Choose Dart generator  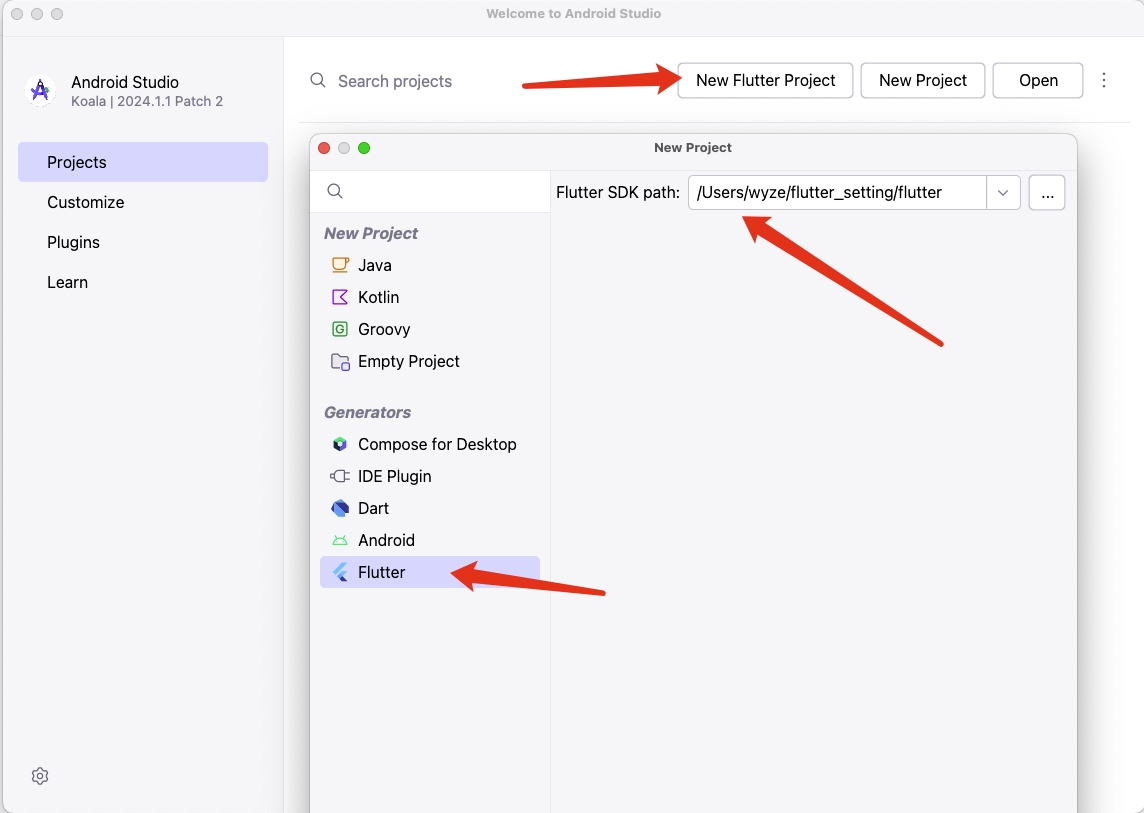pyautogui.click(x=430, y=508)
